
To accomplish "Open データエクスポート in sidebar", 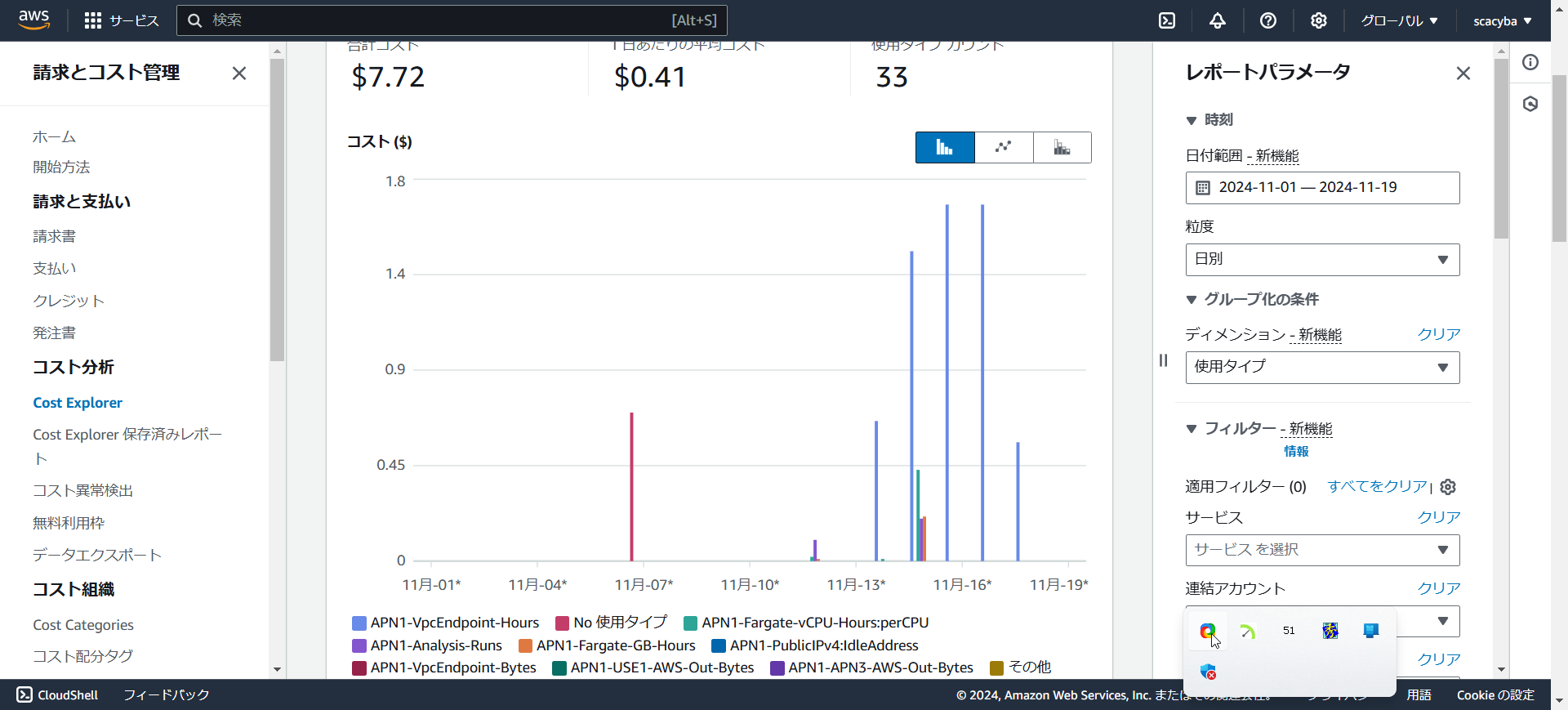I will coord(97,556).
